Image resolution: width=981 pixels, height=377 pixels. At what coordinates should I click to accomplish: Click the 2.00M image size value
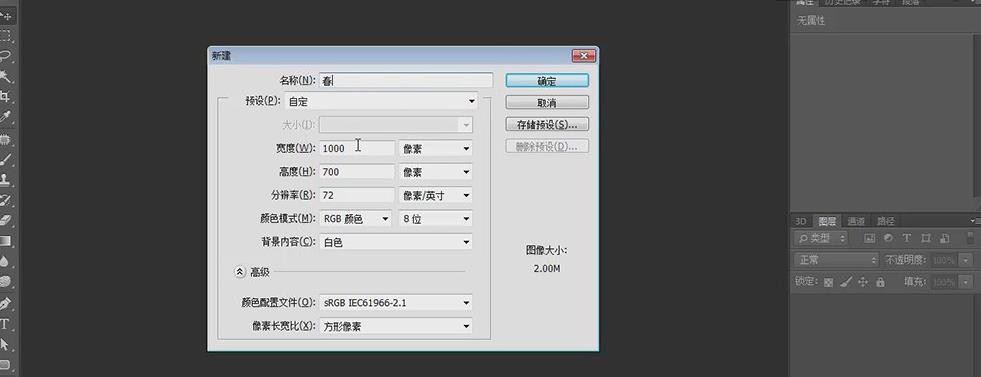pyautogui.click(x=547, y=268)
